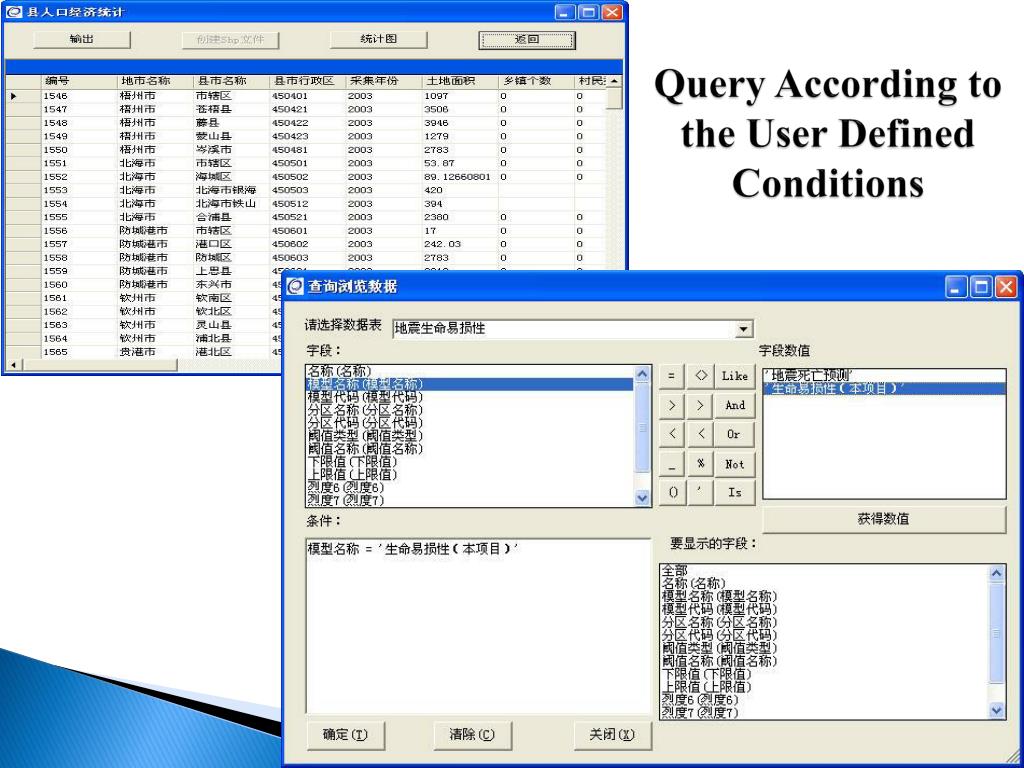
Task: Select 全部 in the display fields list
Action: point(675,570)
